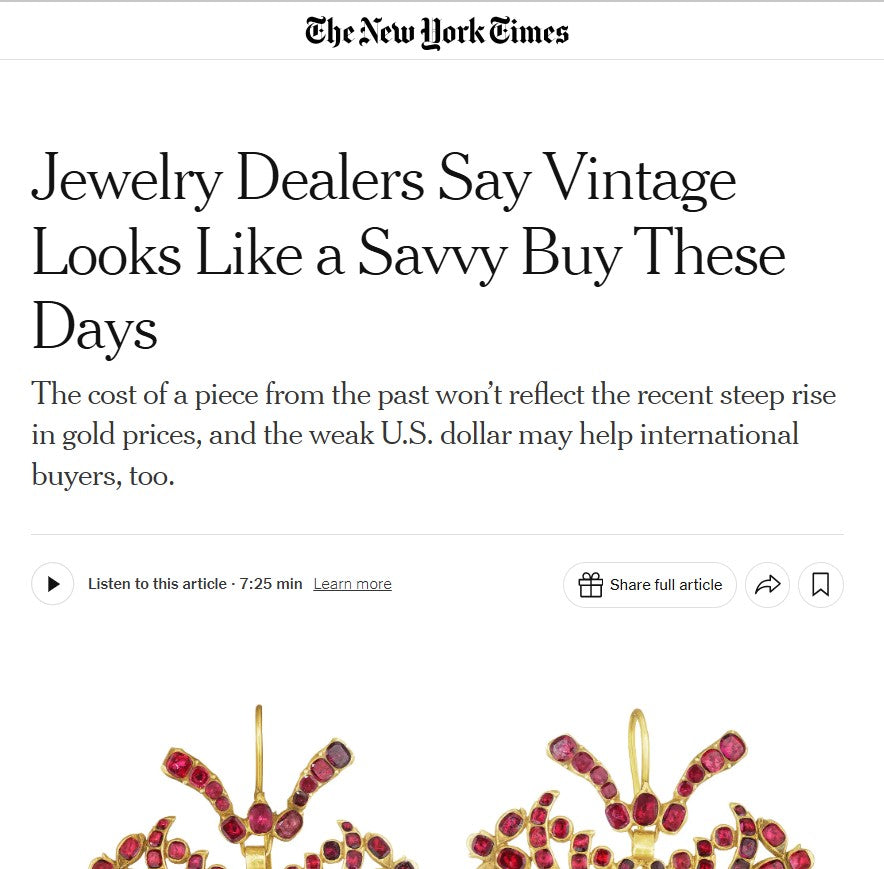The image size is (884, 869).
Task: Click the Share full article text
Action: click(665, 585)
